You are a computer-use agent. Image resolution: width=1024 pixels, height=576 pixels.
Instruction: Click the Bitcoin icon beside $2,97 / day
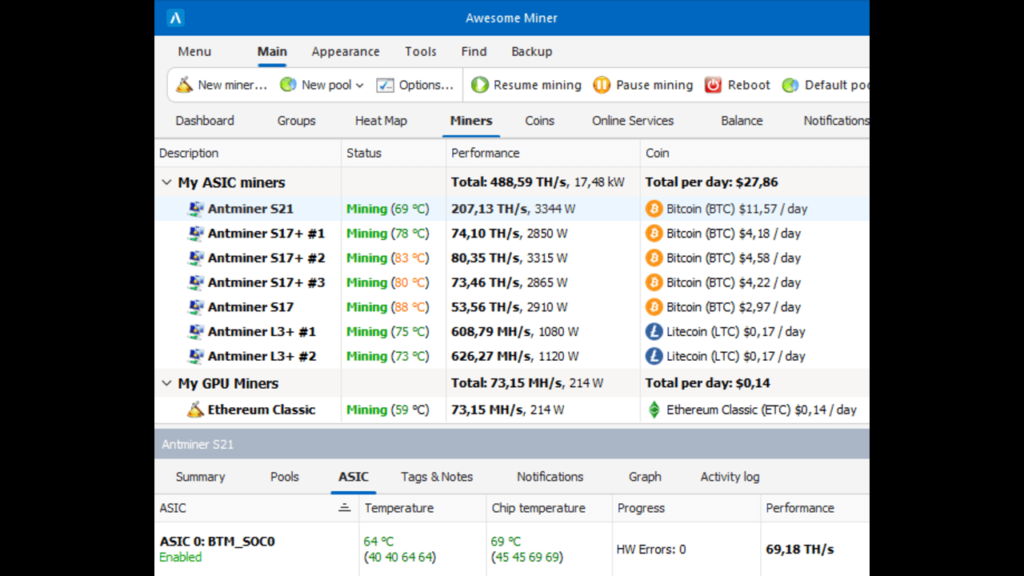[x=654, y=306]
